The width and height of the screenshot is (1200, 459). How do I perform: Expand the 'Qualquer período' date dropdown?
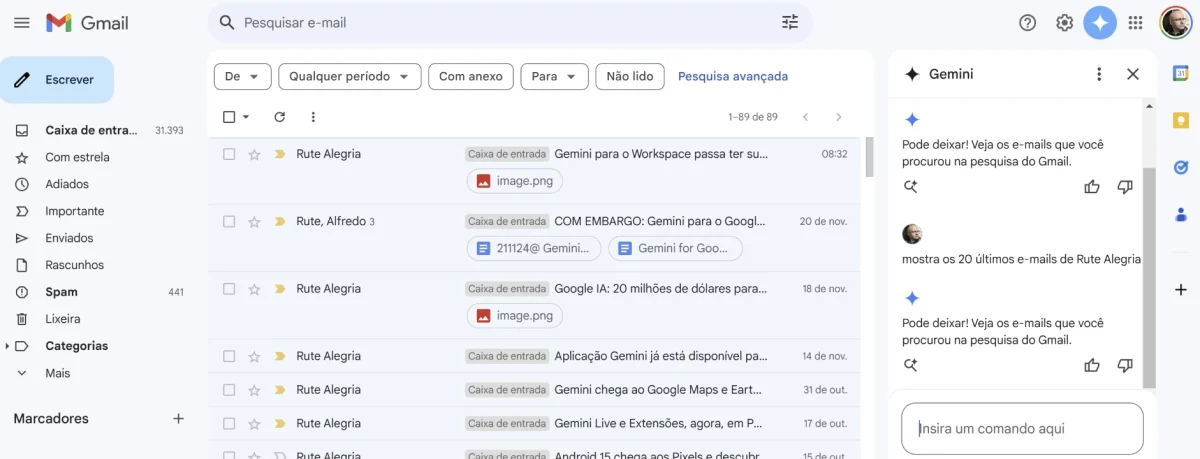coord(349,76)
